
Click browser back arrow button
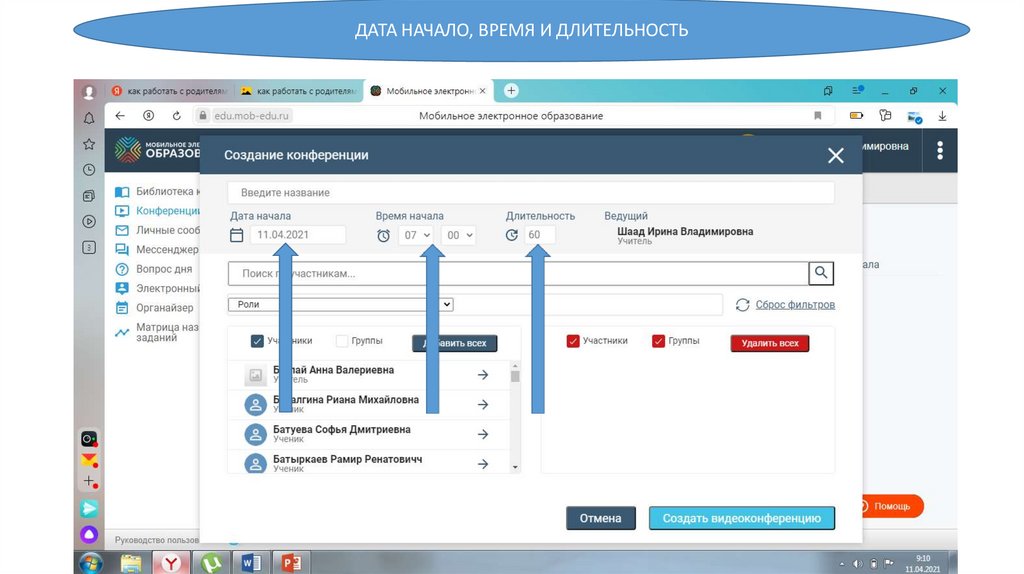pos(120,116)
